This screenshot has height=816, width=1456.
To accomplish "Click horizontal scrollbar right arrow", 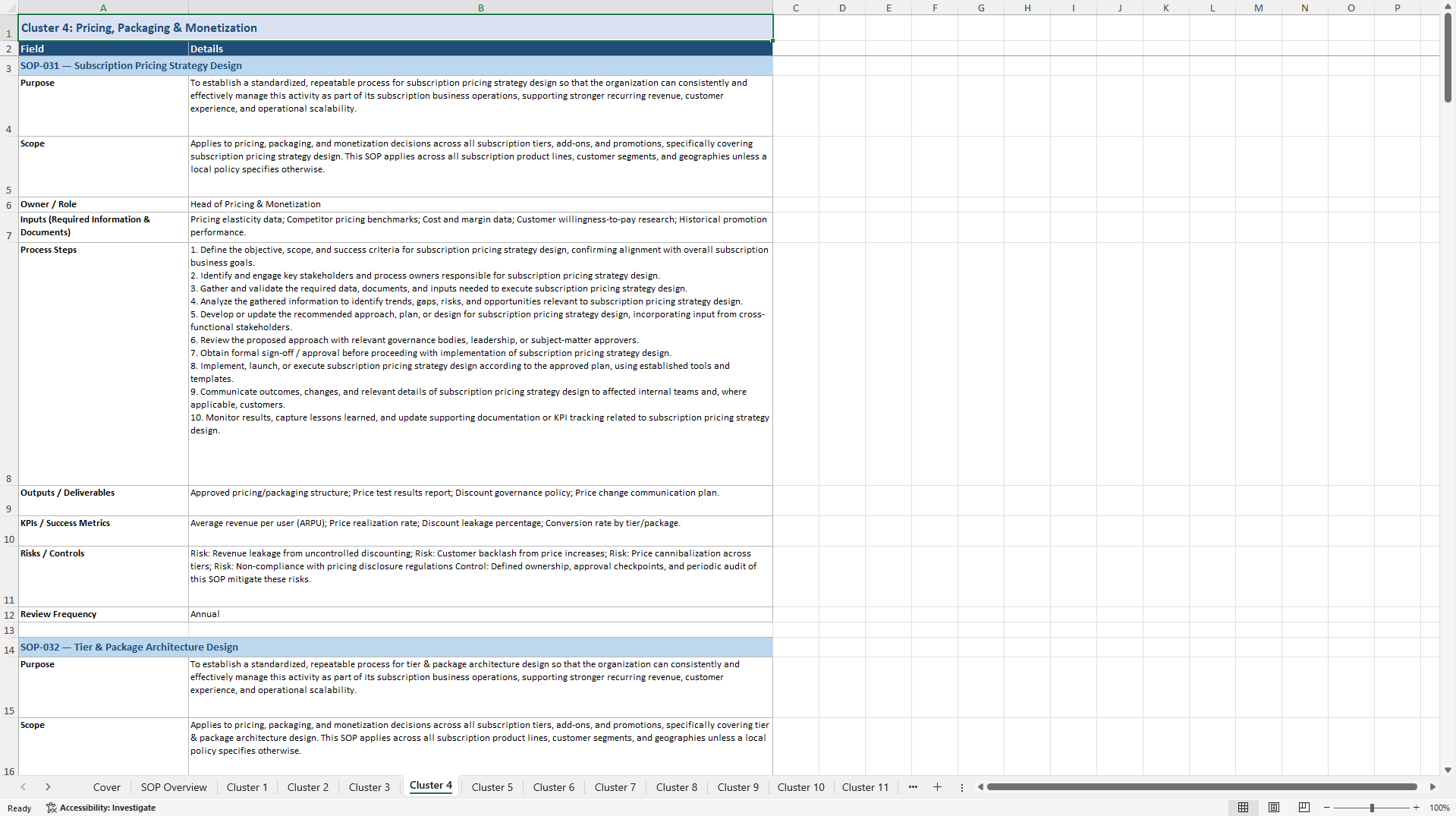I will coord(1432,787).
